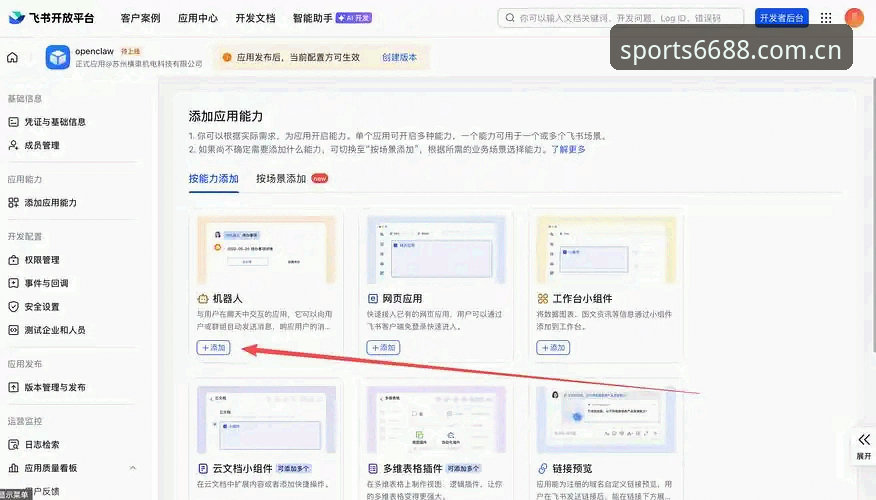This screenshot has width=876, height=500.
Task: Switch to the 按能力添加 tab
Action: tap(213, 179)
